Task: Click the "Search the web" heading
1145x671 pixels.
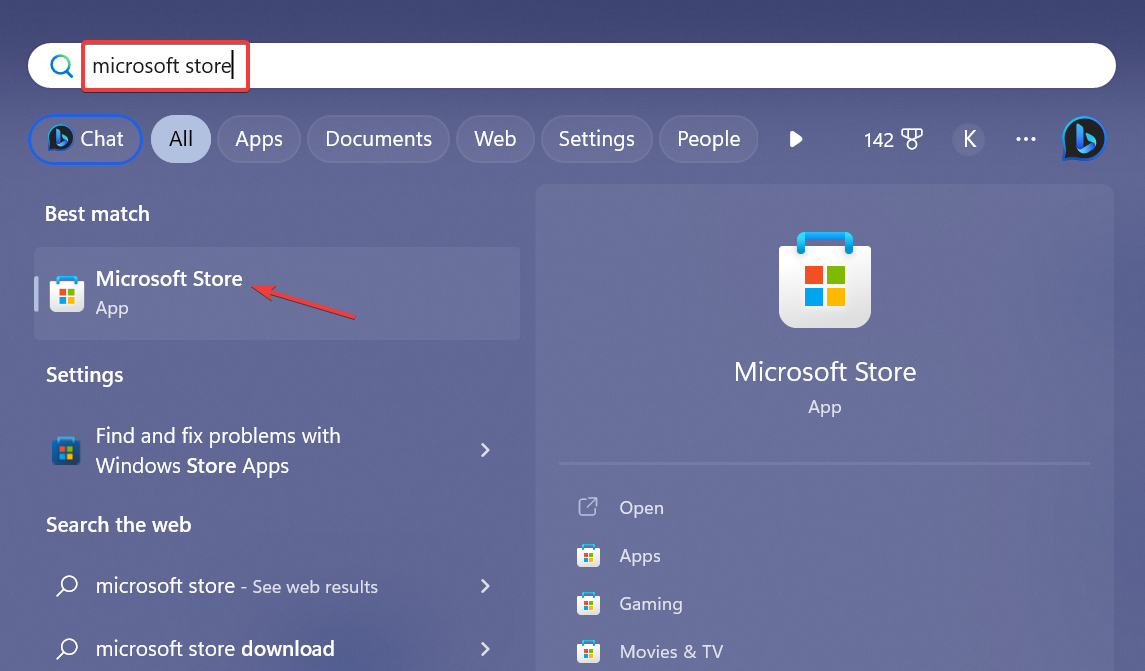Action: click(x=118, y=525)
